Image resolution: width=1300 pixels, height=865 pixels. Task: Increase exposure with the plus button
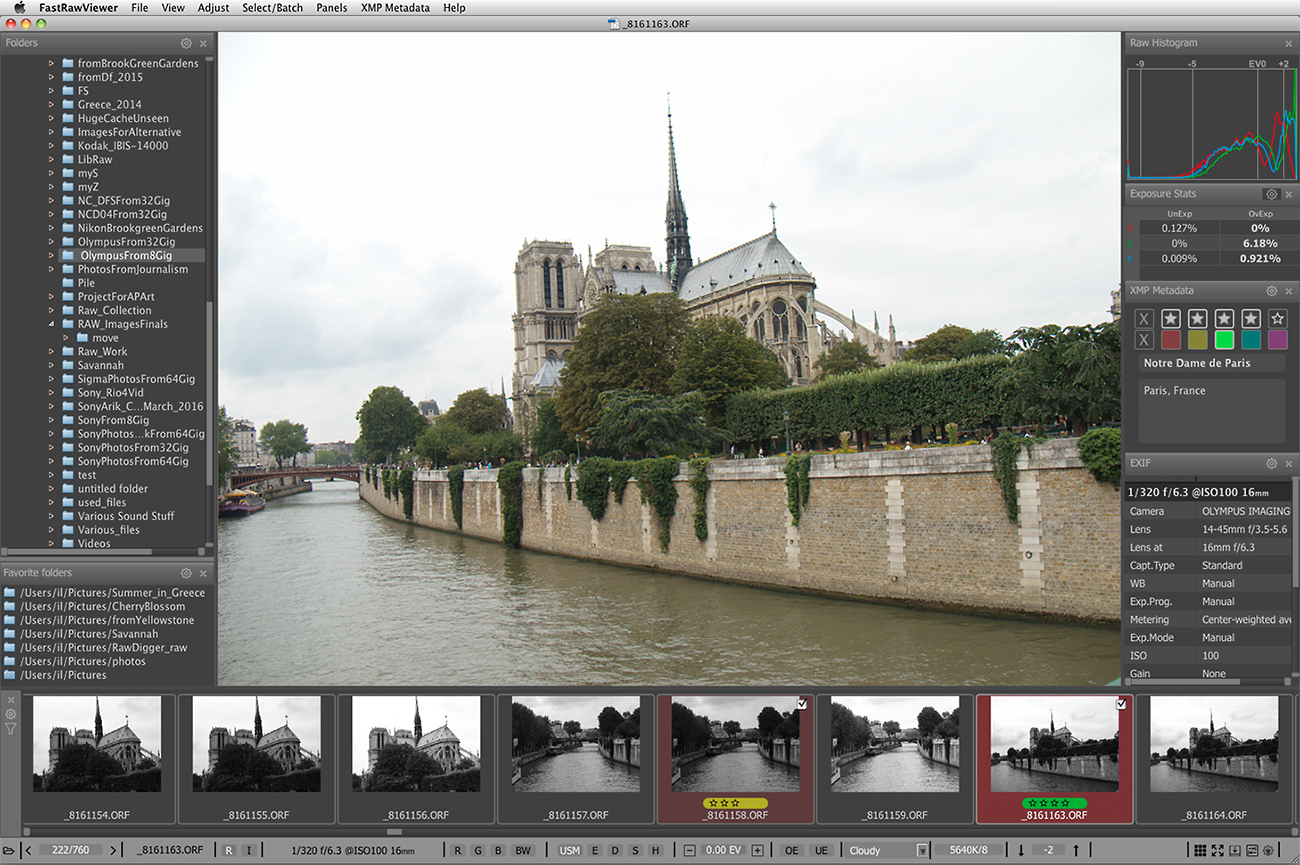pyautogui.click(x=757, y=850)
